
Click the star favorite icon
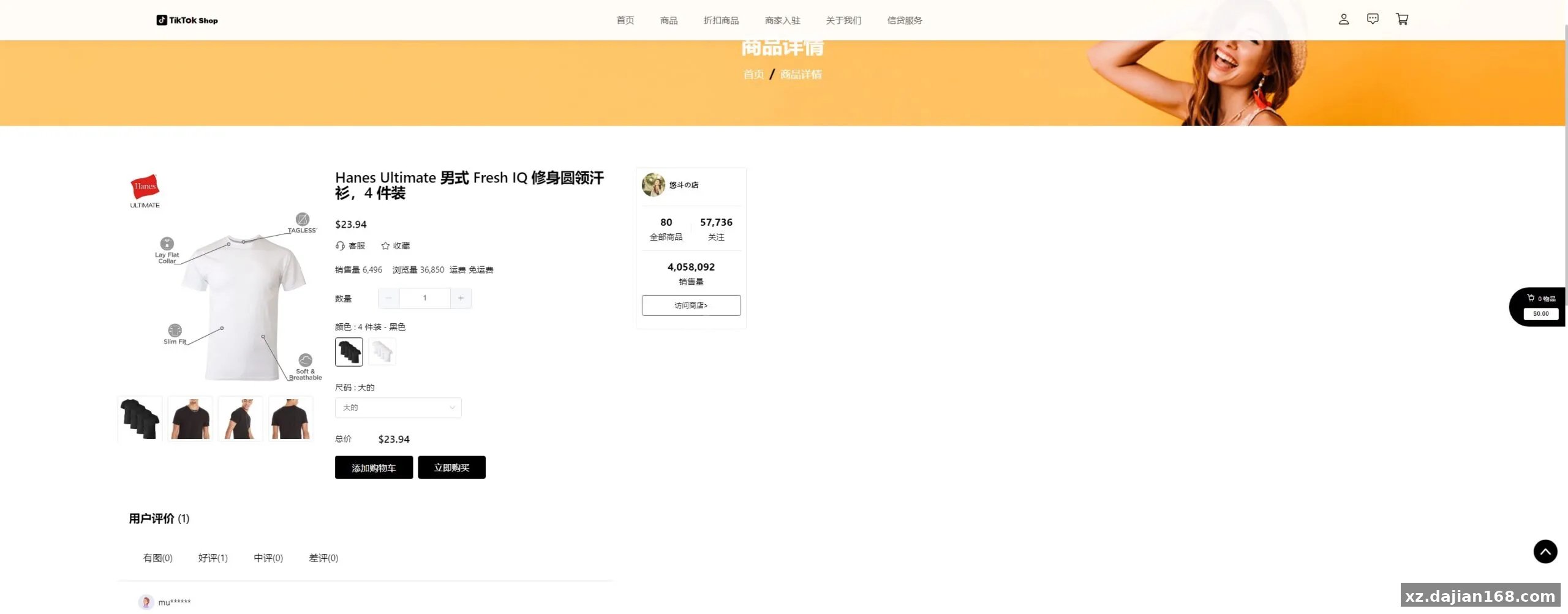[x=385, y=245]
